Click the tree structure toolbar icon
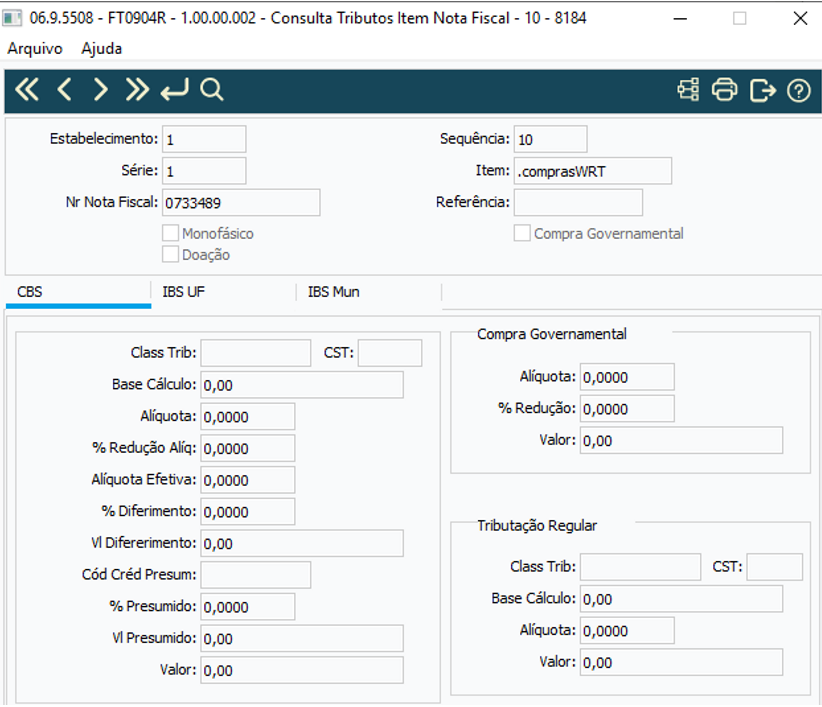 (x=688, y=90)
